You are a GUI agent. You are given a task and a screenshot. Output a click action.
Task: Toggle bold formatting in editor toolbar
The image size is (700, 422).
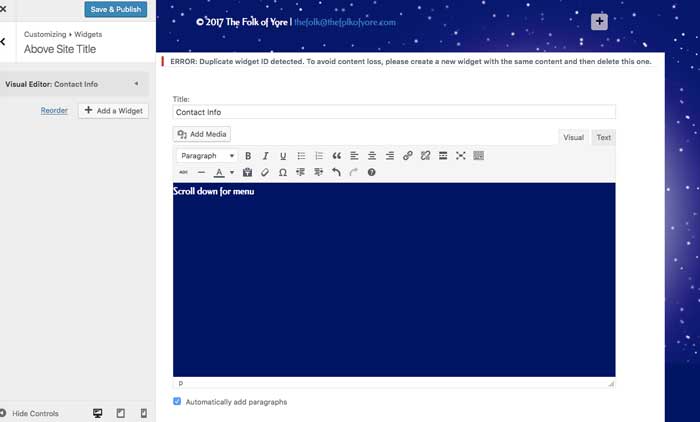coord(248,156)
